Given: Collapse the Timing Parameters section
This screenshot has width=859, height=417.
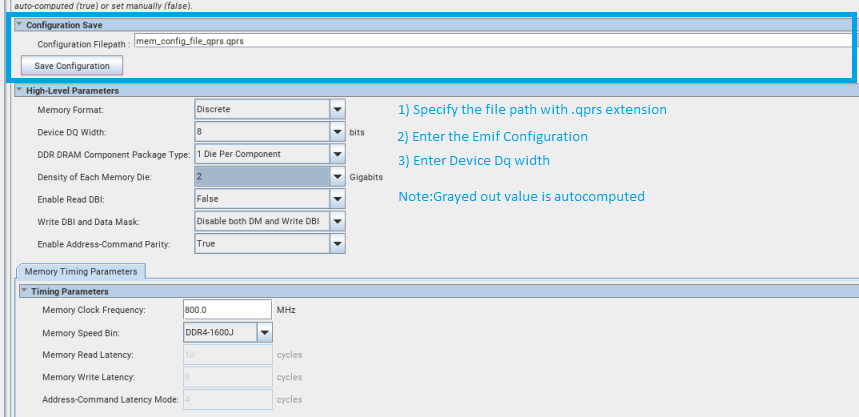Looking at the screenshot, I should (x=23, y=291).
